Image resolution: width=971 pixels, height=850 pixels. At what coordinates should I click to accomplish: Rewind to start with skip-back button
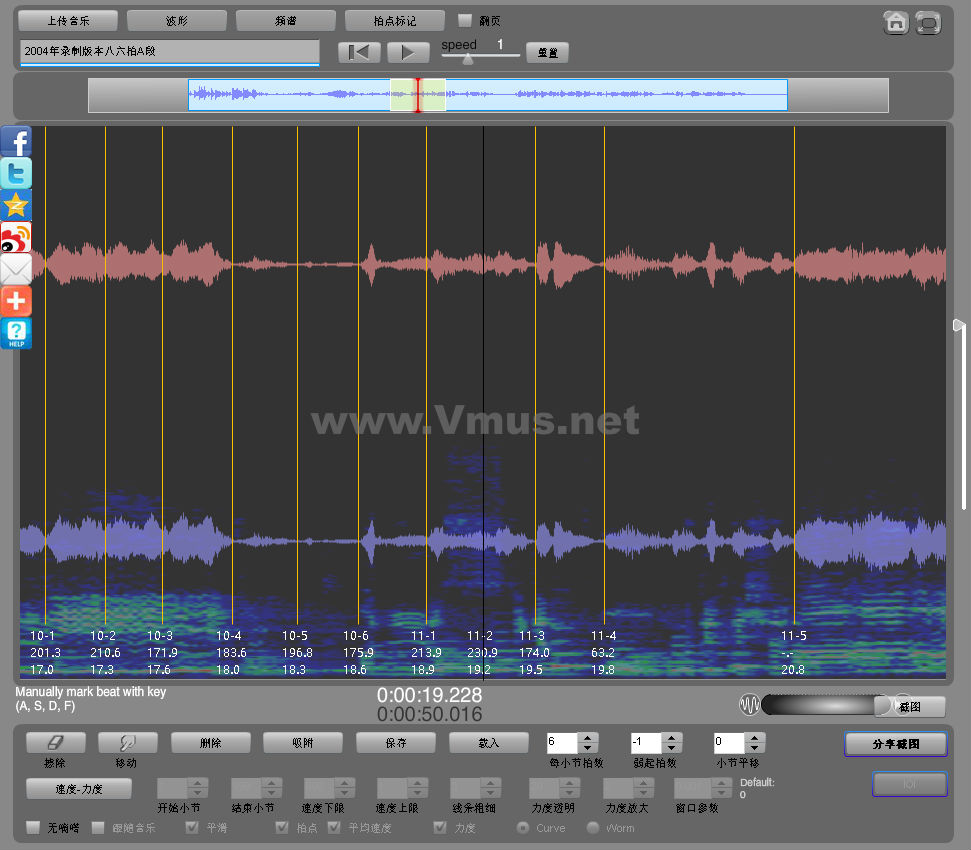(359, 52)
